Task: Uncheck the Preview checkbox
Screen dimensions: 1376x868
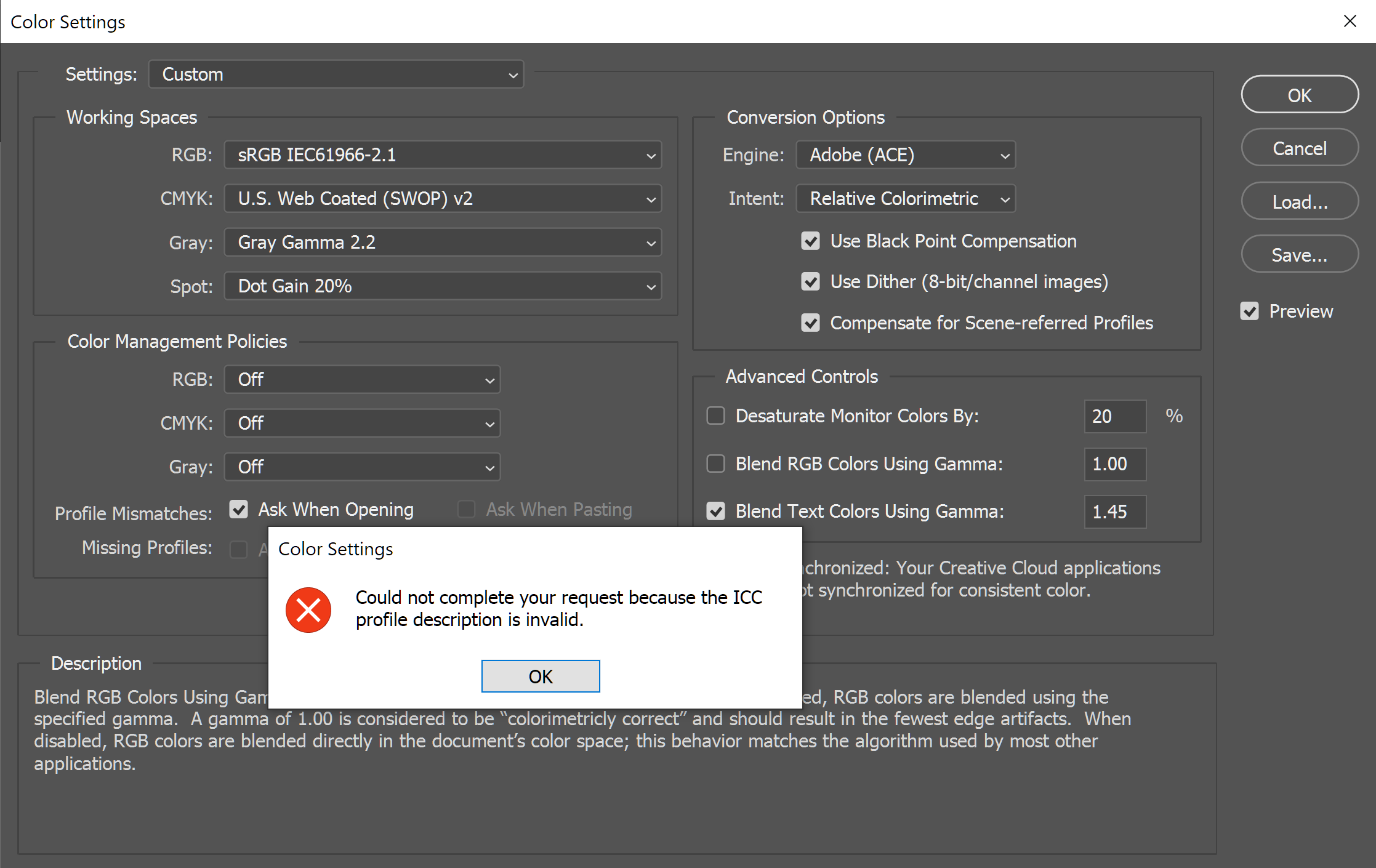Action: (1250, 311)
